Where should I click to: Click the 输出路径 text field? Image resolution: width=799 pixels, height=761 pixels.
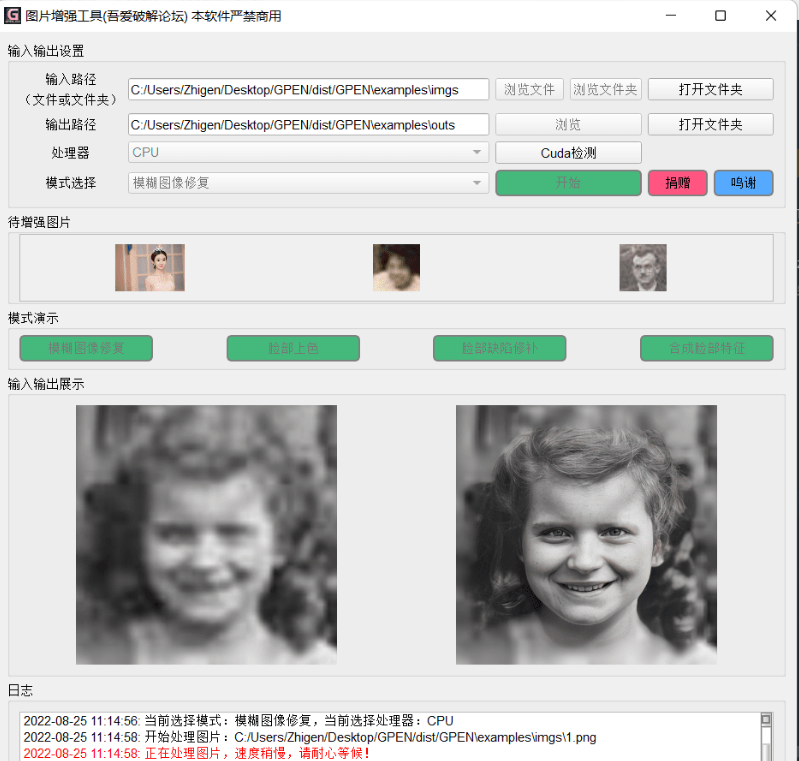pos(308,124)
